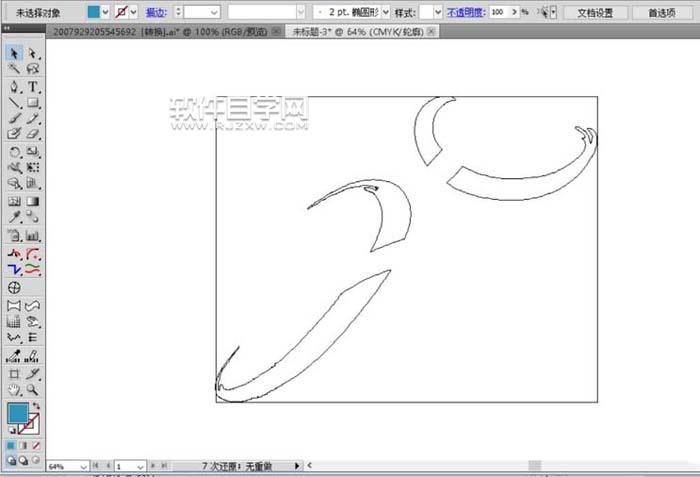Switch to the 200792920554692 document tab

pos(160,32)
